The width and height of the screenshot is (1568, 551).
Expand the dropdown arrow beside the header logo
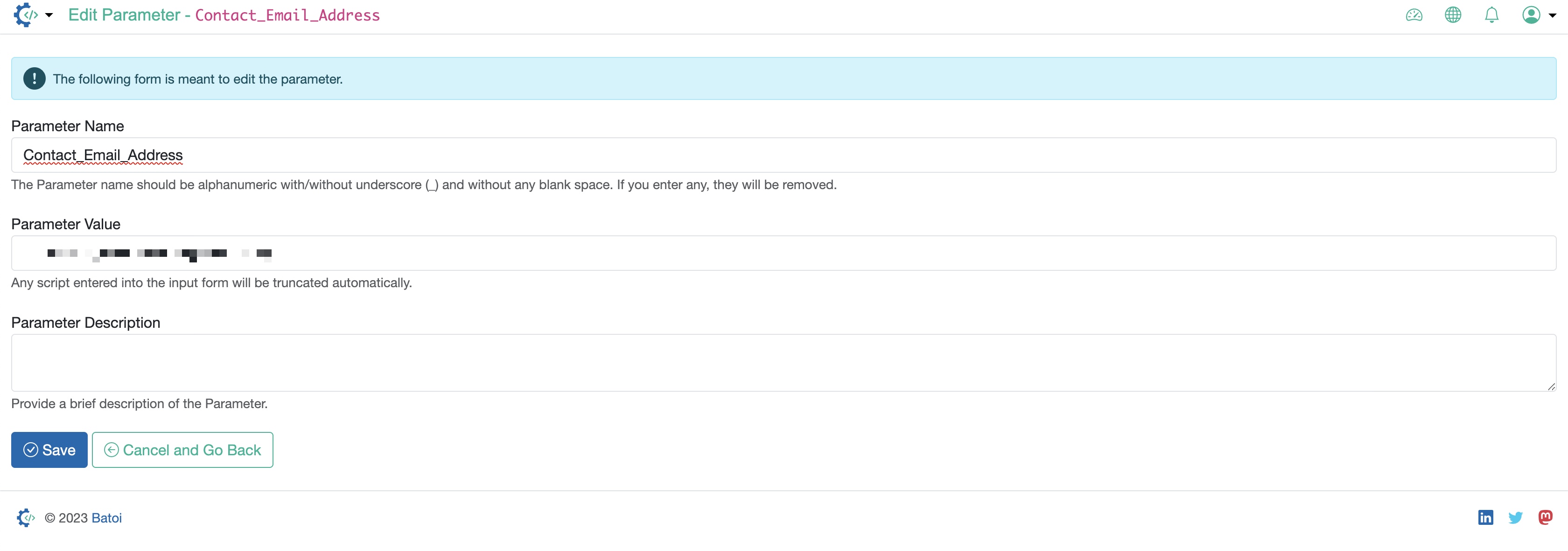click(x=49, y=15)
